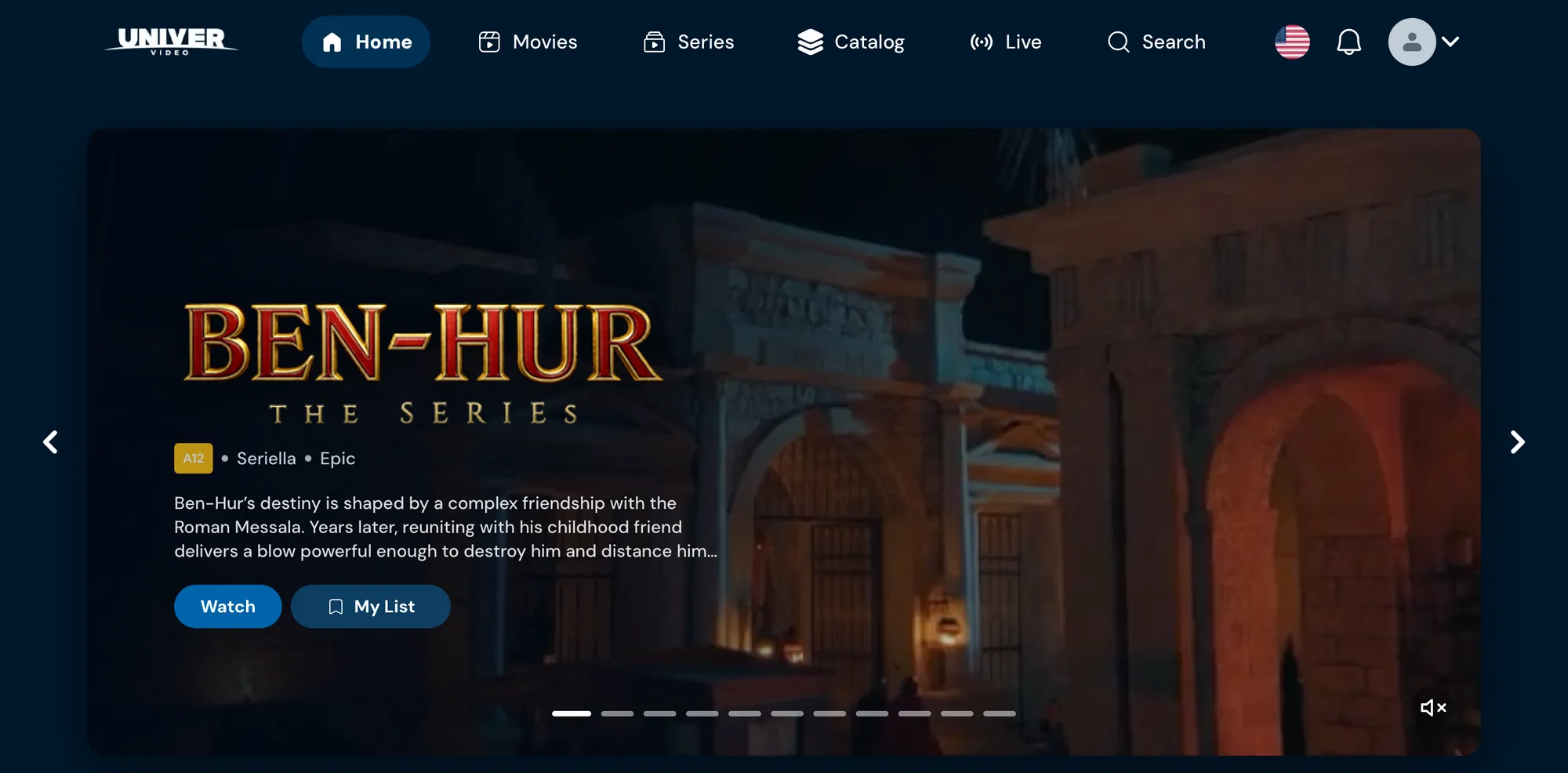Viewport: 1568px width, 773px height.
Task: Open the Live section
Action: coord(1006,42)
